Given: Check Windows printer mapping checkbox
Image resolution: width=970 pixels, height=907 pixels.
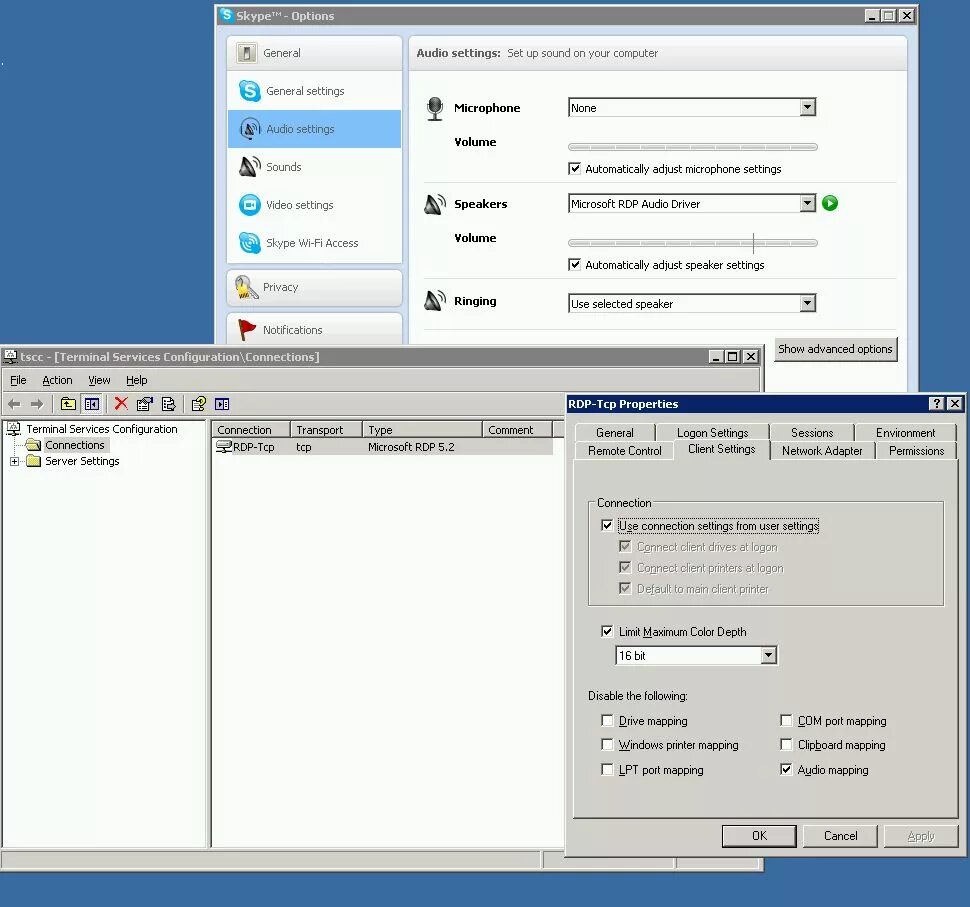Looking at the screenshot, I should (607, 745).
